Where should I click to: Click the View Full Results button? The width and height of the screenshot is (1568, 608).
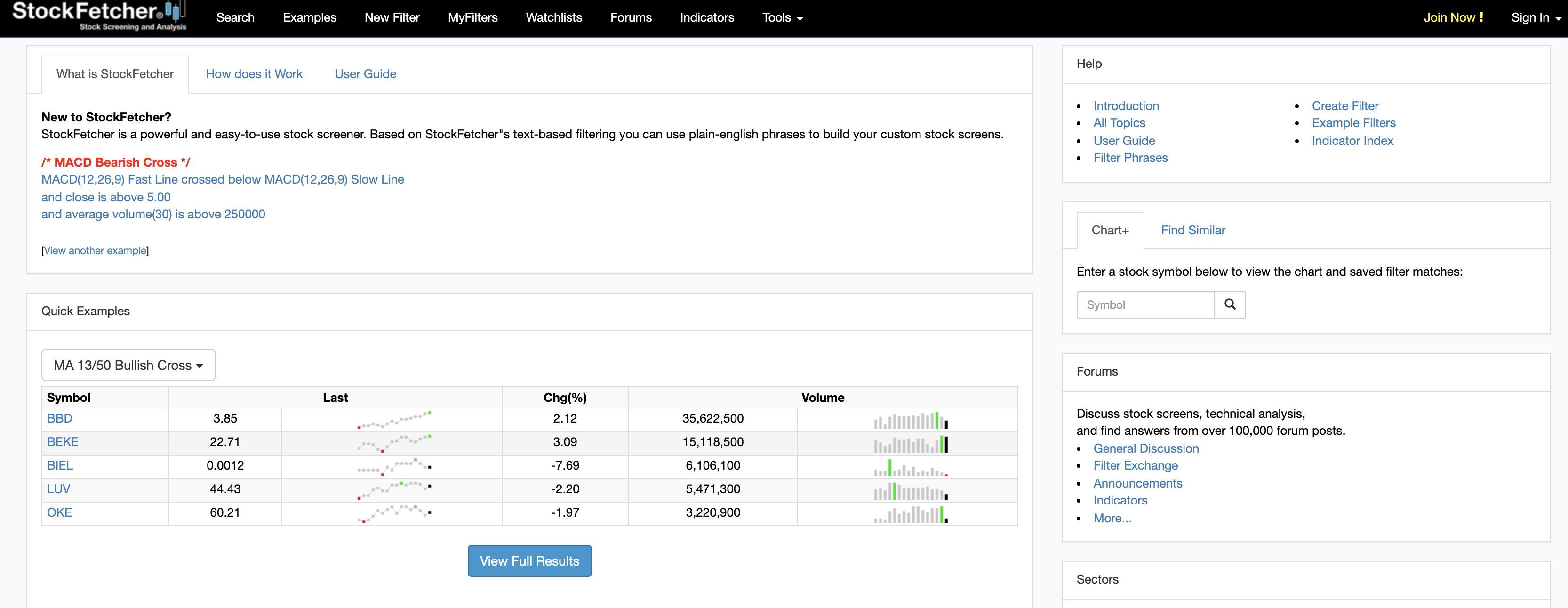point(529,561)
